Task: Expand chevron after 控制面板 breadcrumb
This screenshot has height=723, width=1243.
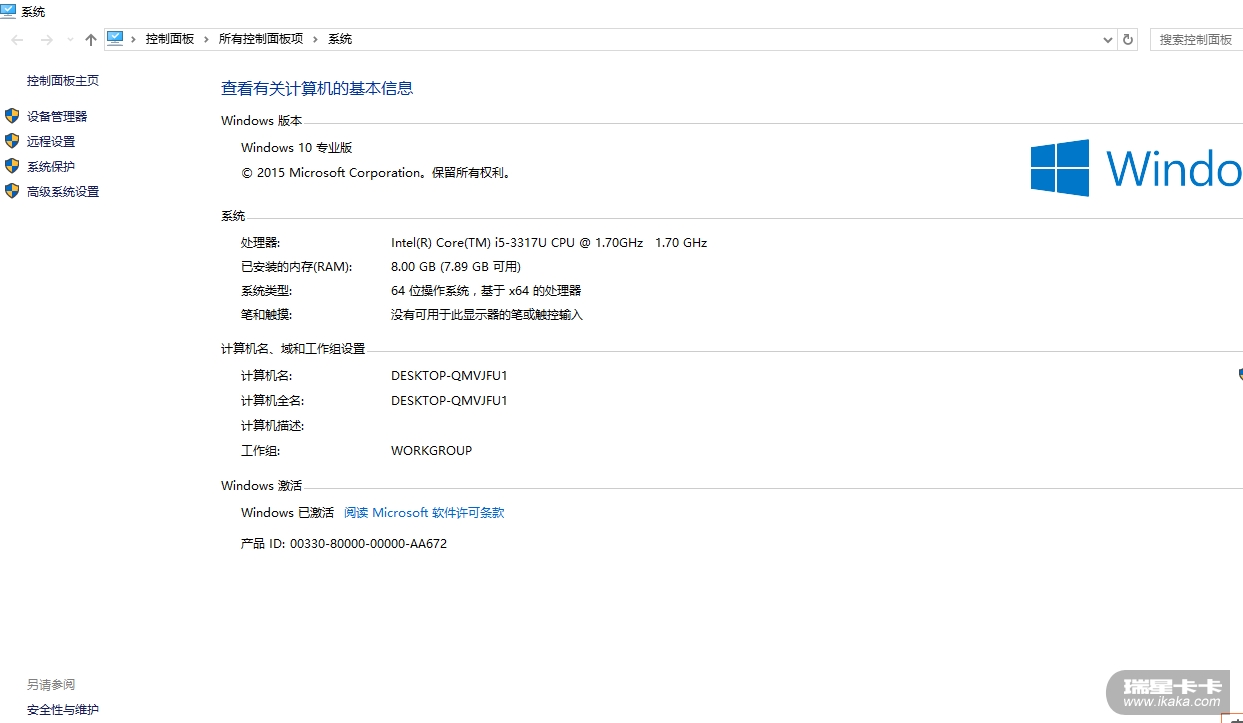Action: [x=207, y=39]
